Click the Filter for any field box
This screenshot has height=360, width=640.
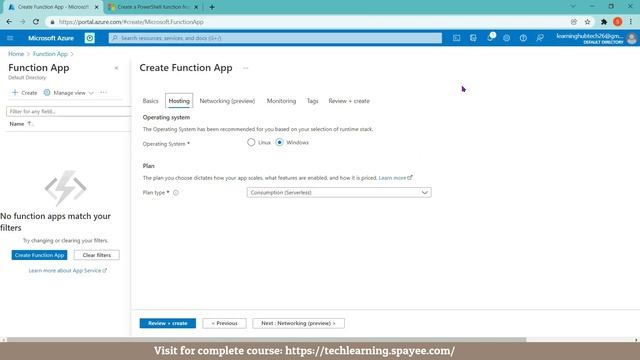[x=69, y=111]
